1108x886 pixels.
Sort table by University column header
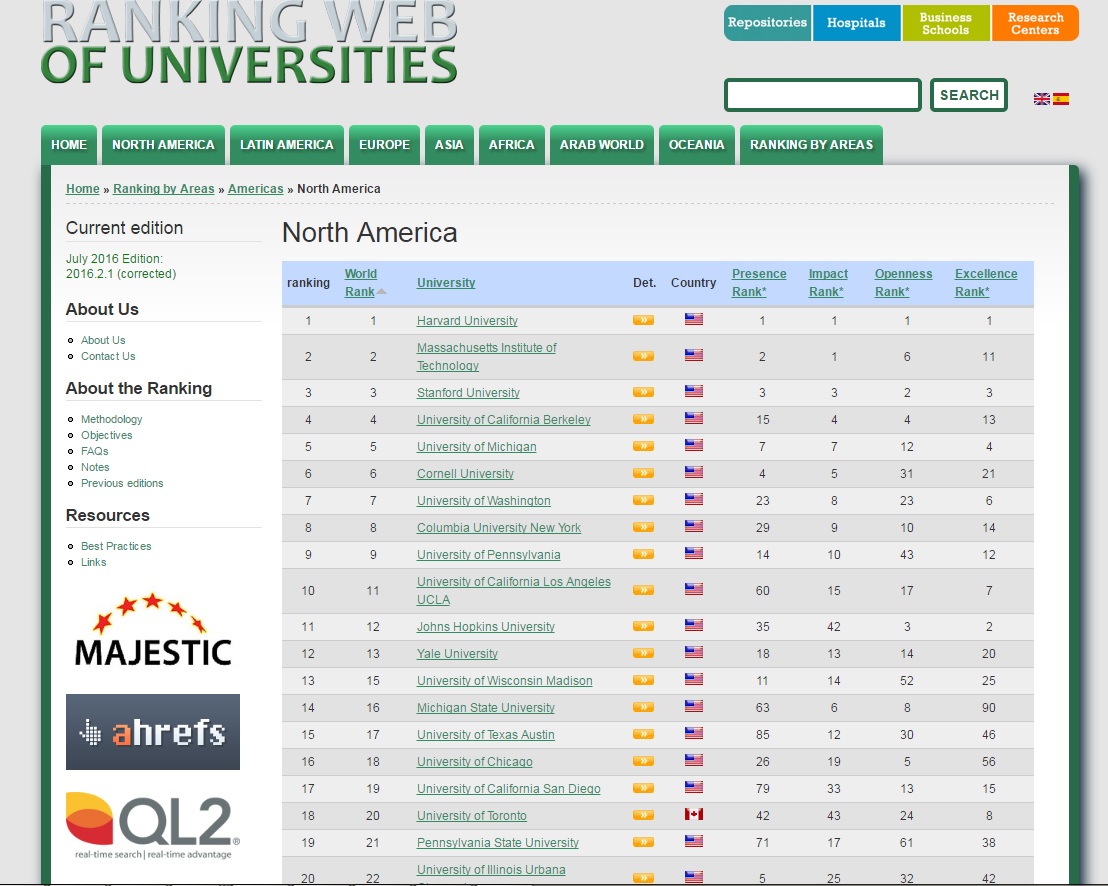446,283
